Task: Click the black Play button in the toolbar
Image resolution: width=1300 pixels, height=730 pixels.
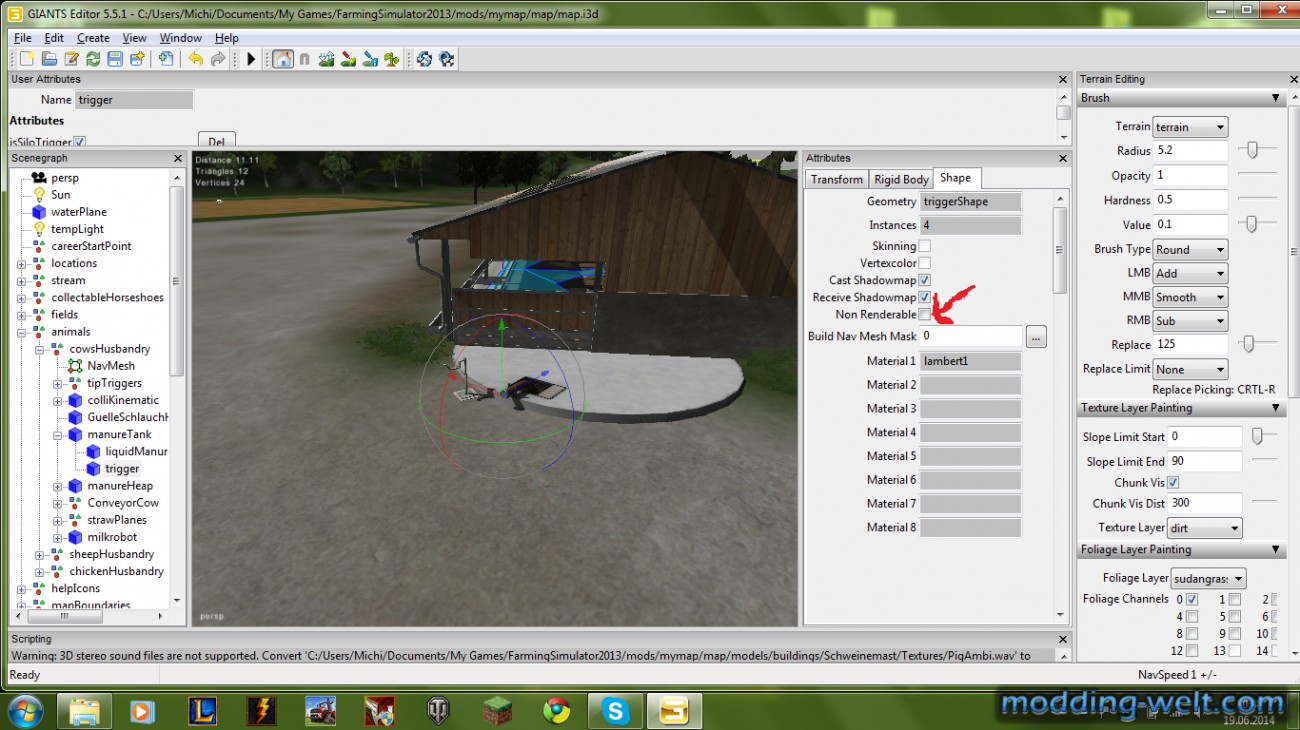Action: pos(251,59)
